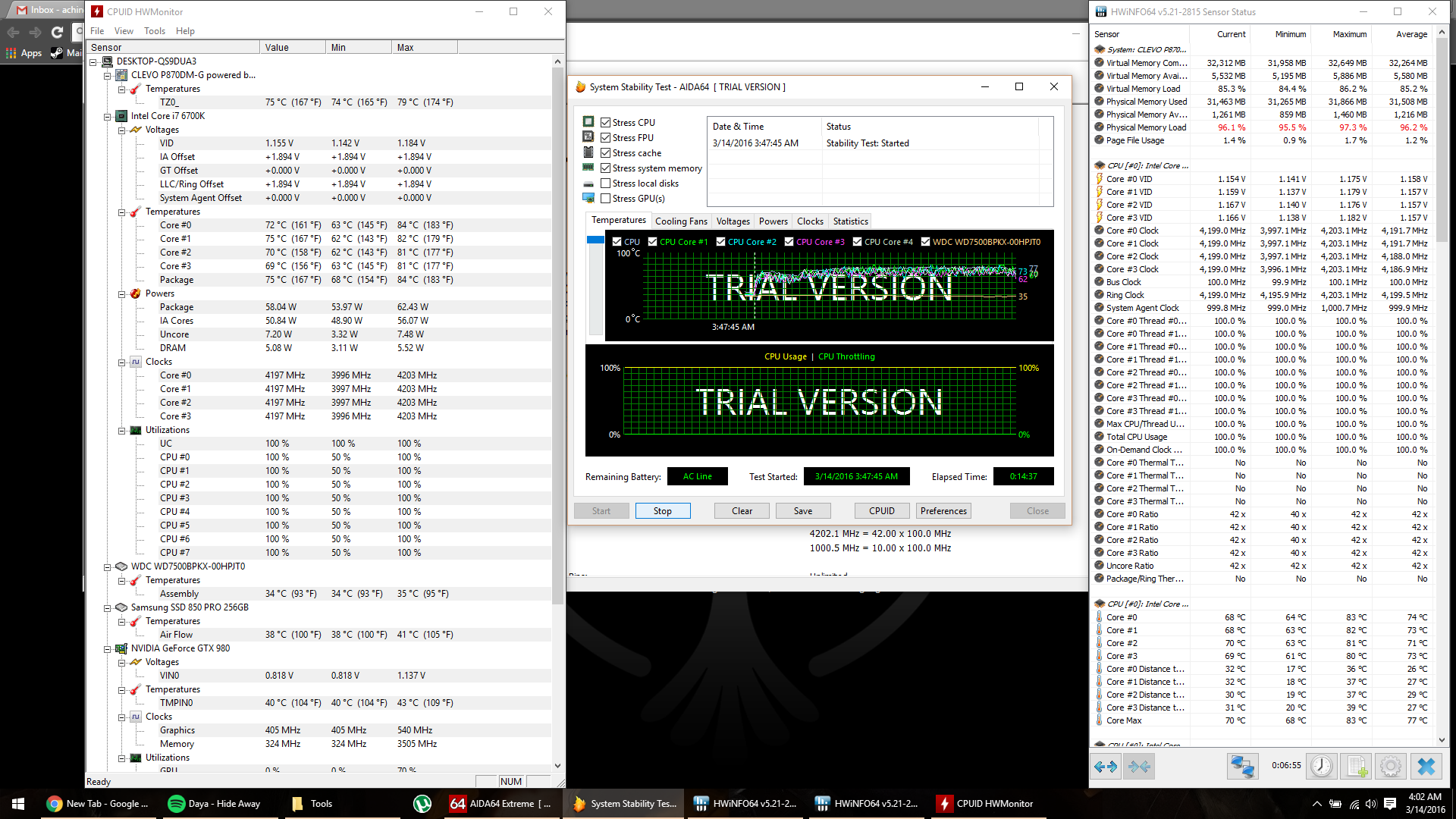
Task: Open HWiNFO network remote monitoring icon
Action: [x=1242, y=767]
